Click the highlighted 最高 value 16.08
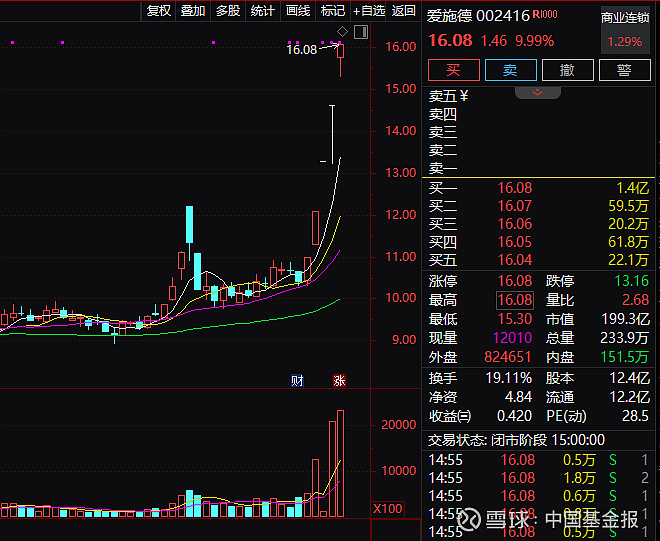 coord(515,300)
